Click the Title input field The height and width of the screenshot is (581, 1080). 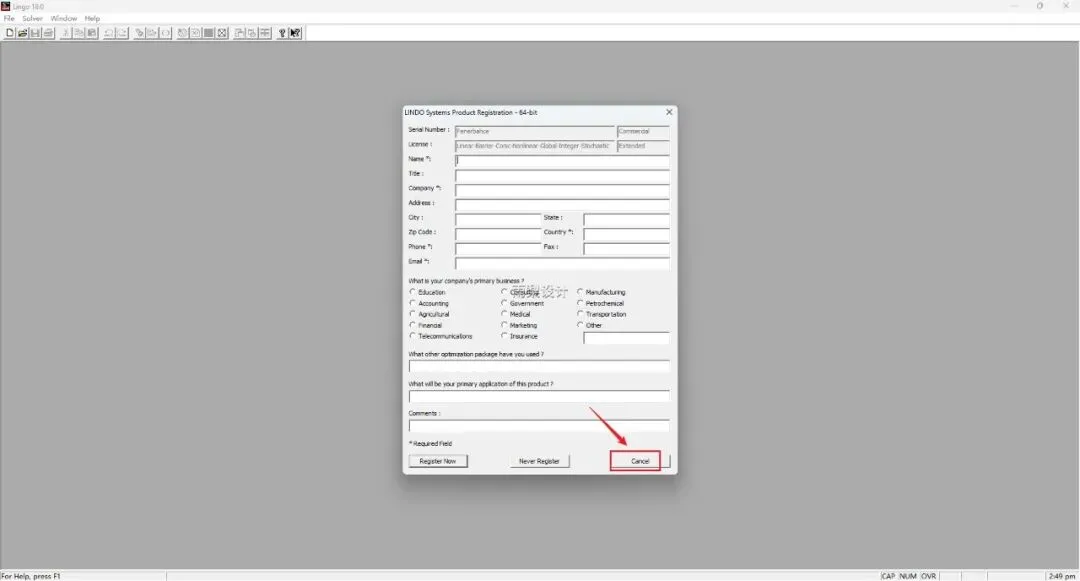562,175
